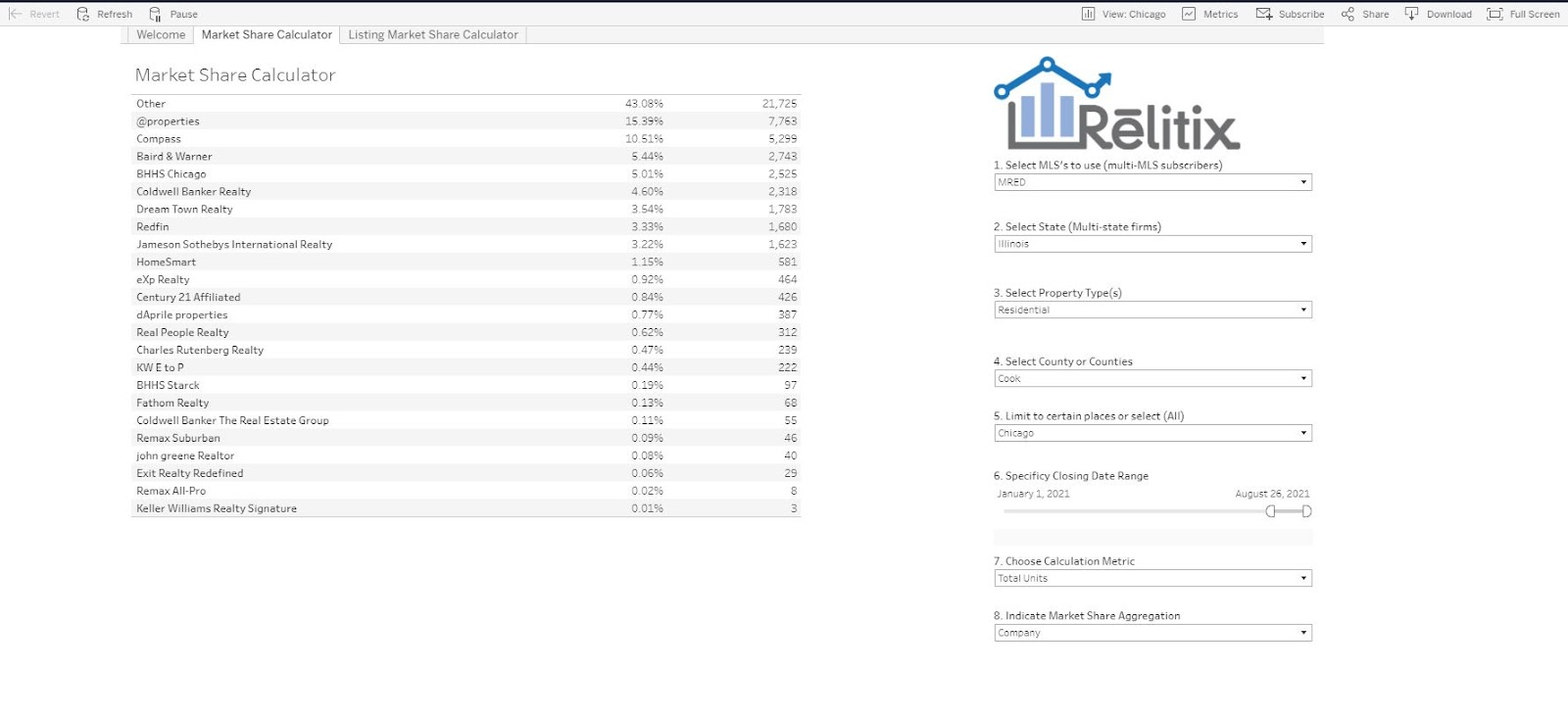The image size is (1568, 718).
Task: Select the Exit Realty Redefined row
Action: pos(466,474)
